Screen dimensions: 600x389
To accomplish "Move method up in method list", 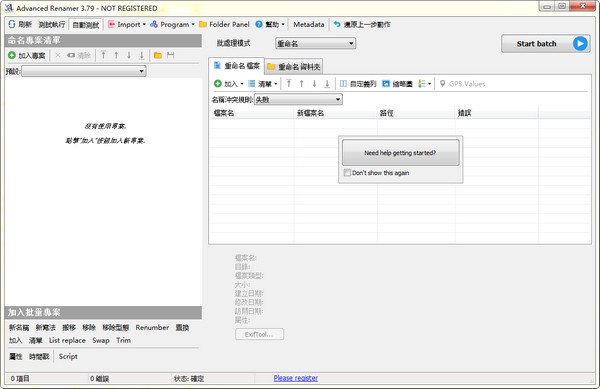I will click(x=116, y=55).
